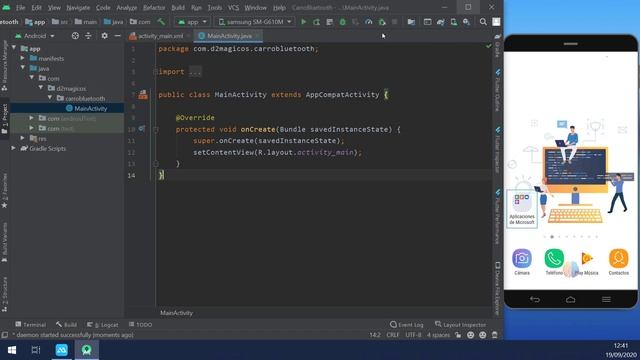The width and height of the screenshot is (640, 360).
Task: Open the Logcat tool window
Action: click(x=103, y=324)
